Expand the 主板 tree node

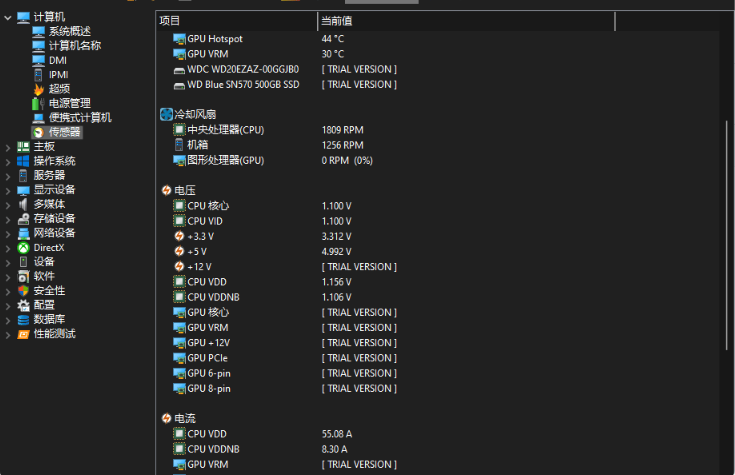[x=8, y=148]
